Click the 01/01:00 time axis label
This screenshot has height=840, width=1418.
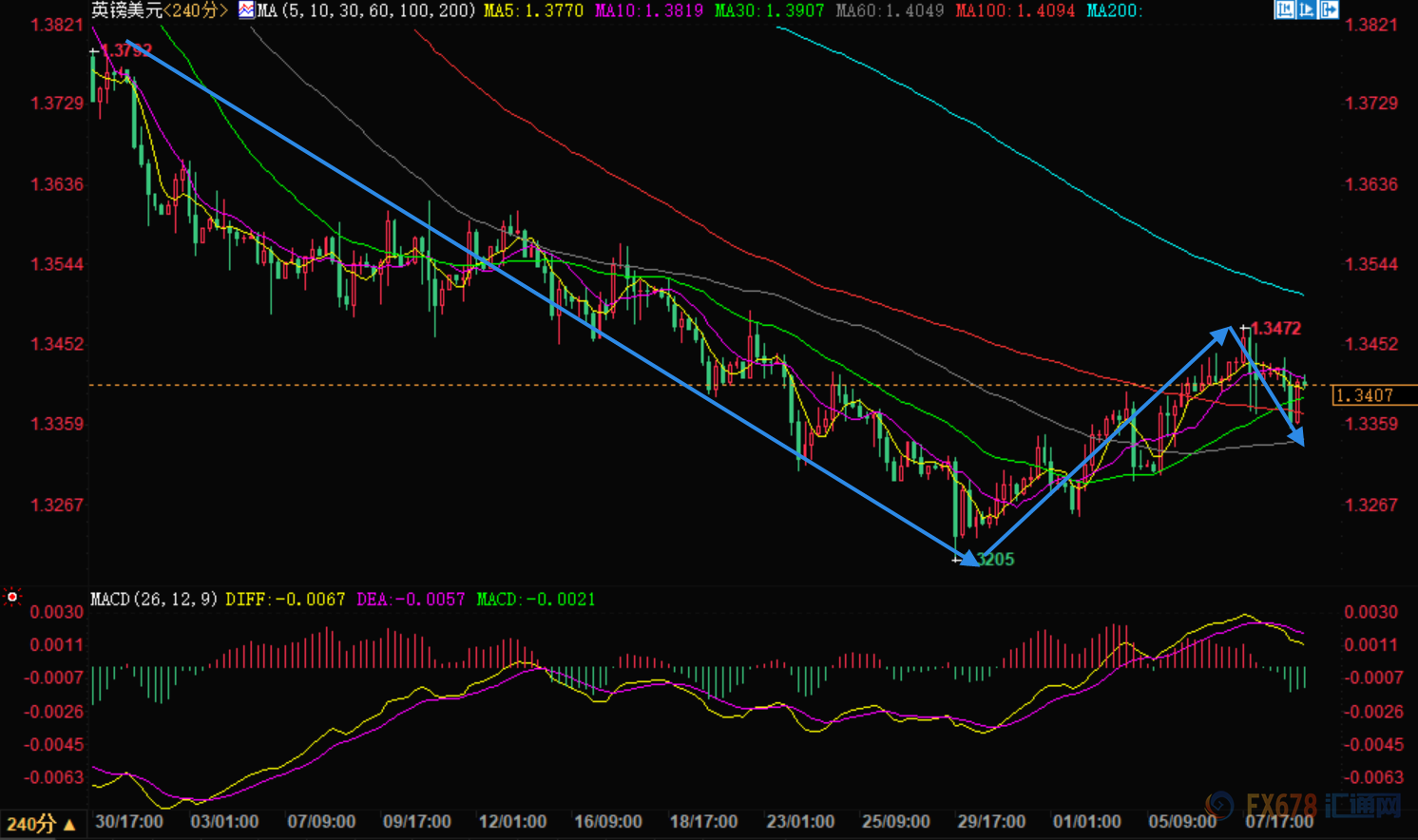[1086, 821]
